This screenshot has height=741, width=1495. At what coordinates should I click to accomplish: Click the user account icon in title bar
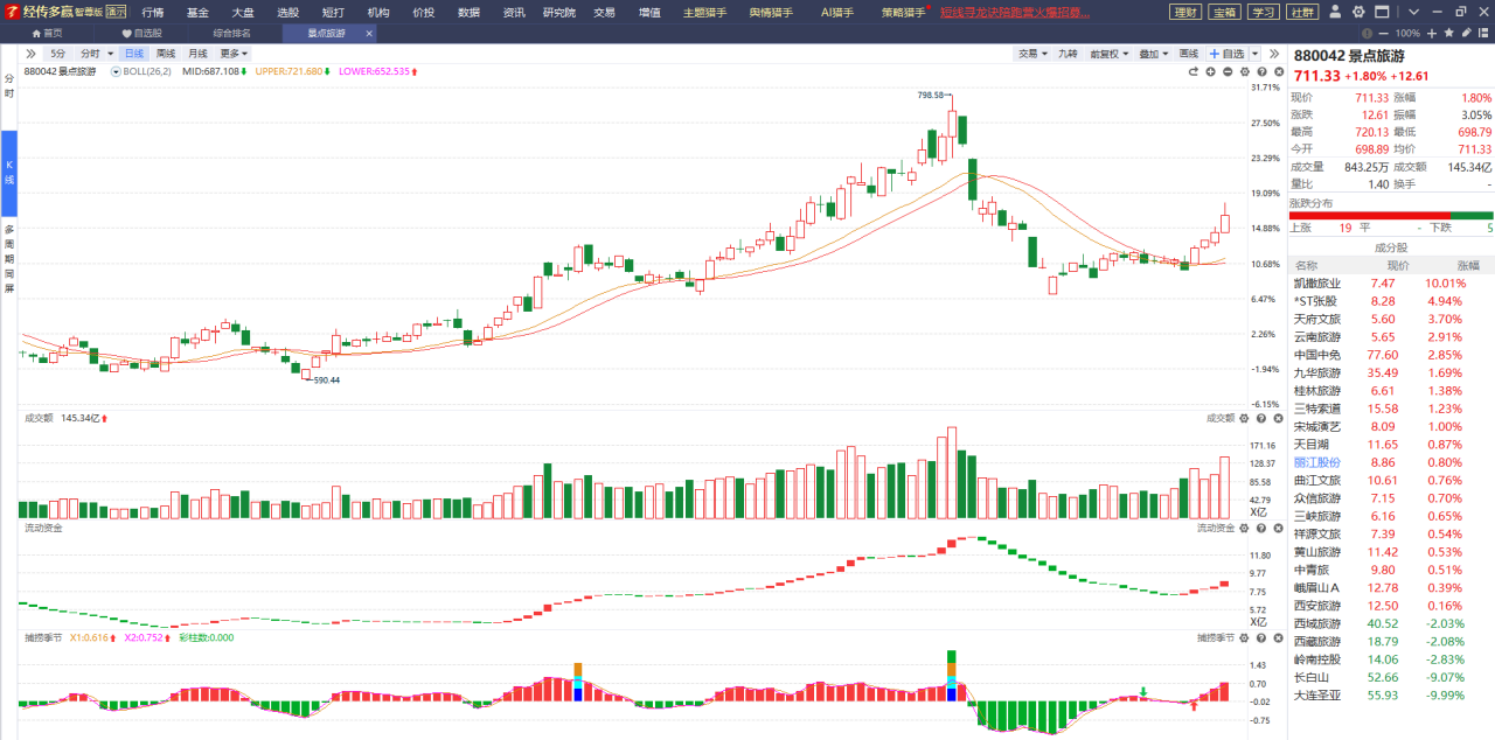pyautogui.click(x=1337, y=12)
